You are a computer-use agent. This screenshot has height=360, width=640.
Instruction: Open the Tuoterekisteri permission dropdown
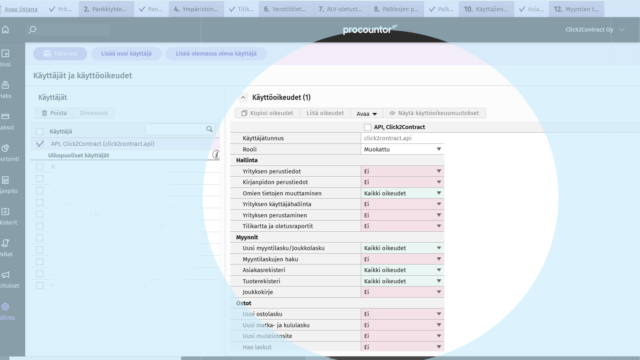pos(402,281)
